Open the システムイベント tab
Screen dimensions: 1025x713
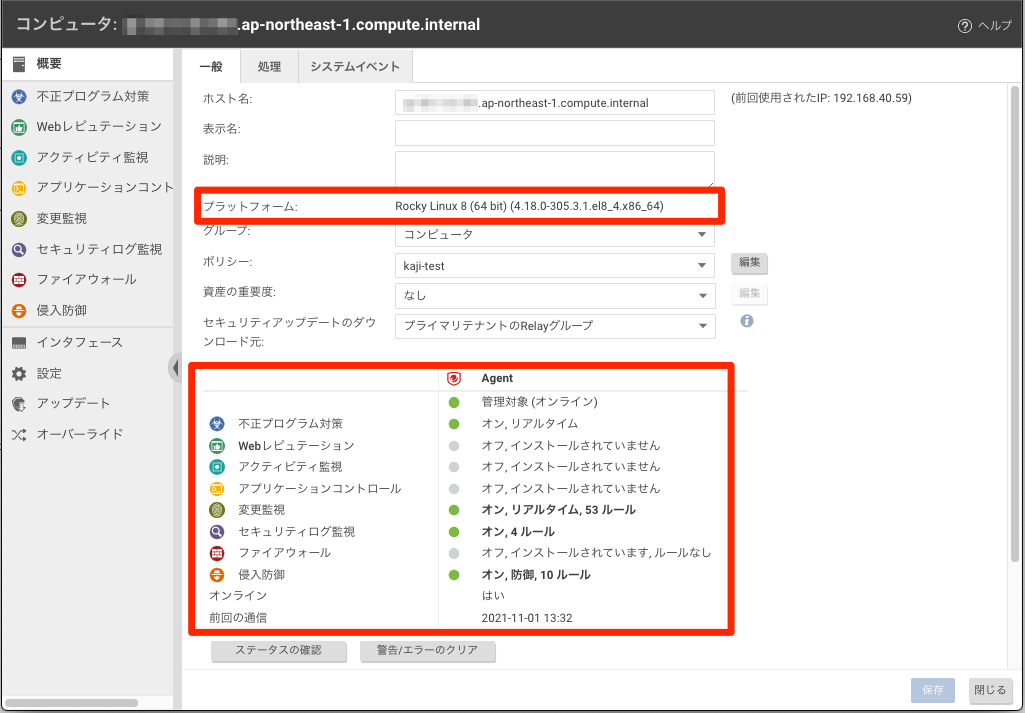click(x=357, y=66)
